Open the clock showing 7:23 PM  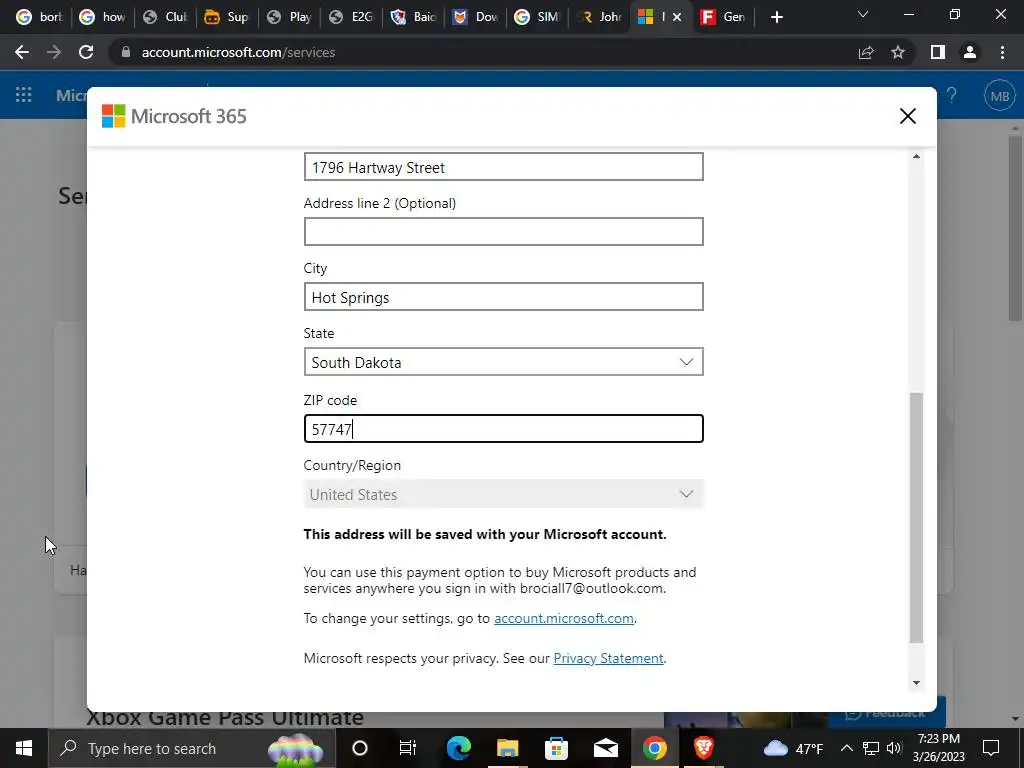tap(940, 748)
